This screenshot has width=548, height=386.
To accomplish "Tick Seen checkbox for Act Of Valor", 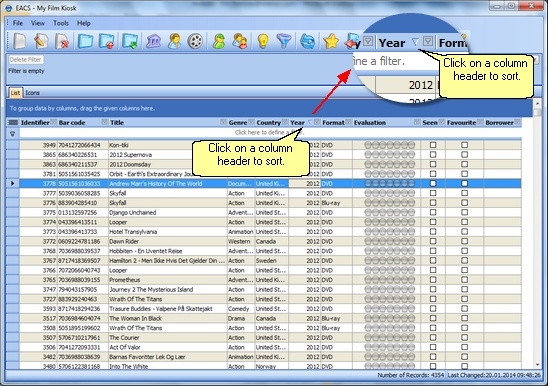I will (x=433, y=347).
